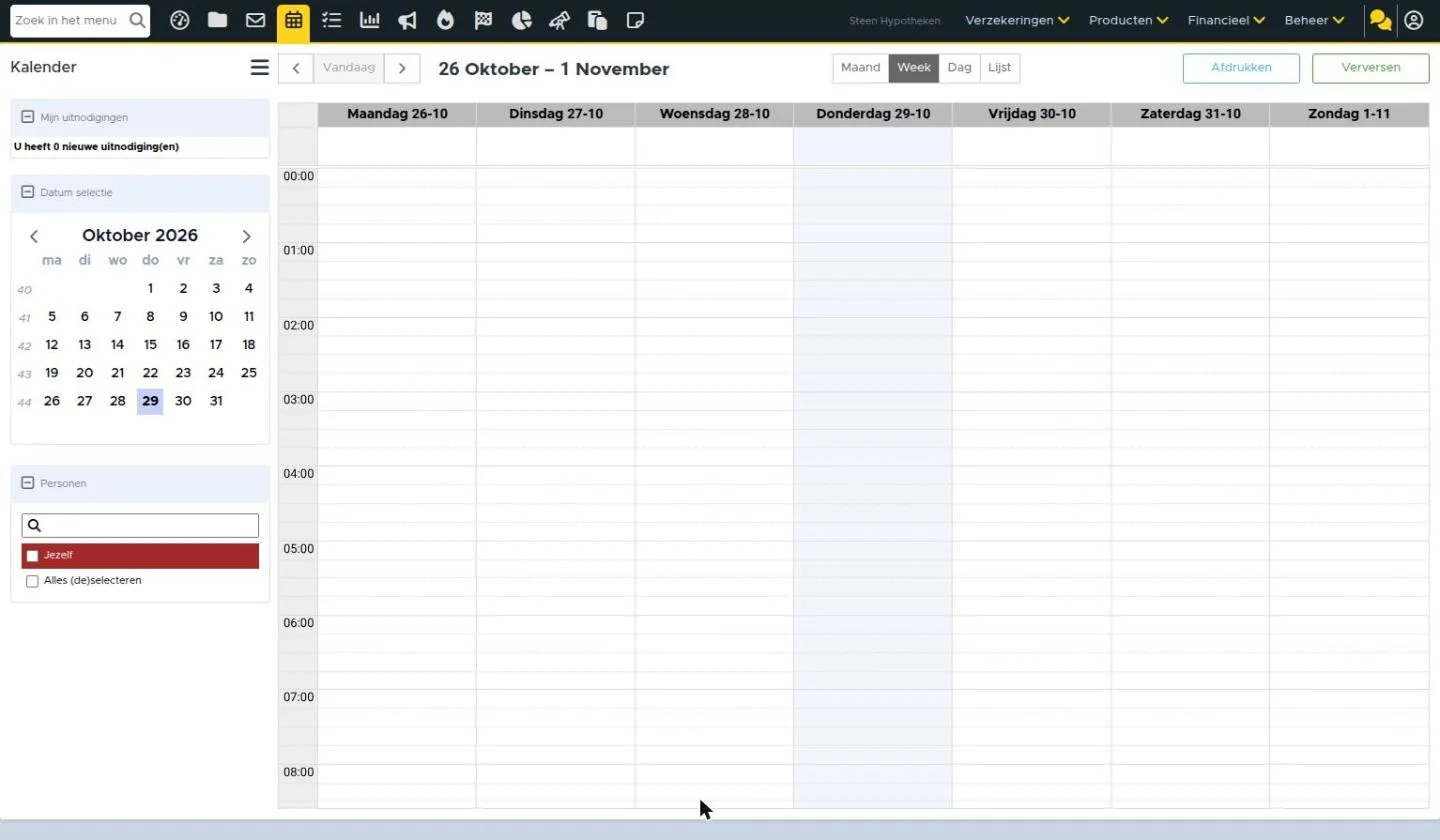Screen dimensions: 1440x840
Task: Tick the Jezelf checkbox
Action: pyautogui.click(x=32, y=556)
